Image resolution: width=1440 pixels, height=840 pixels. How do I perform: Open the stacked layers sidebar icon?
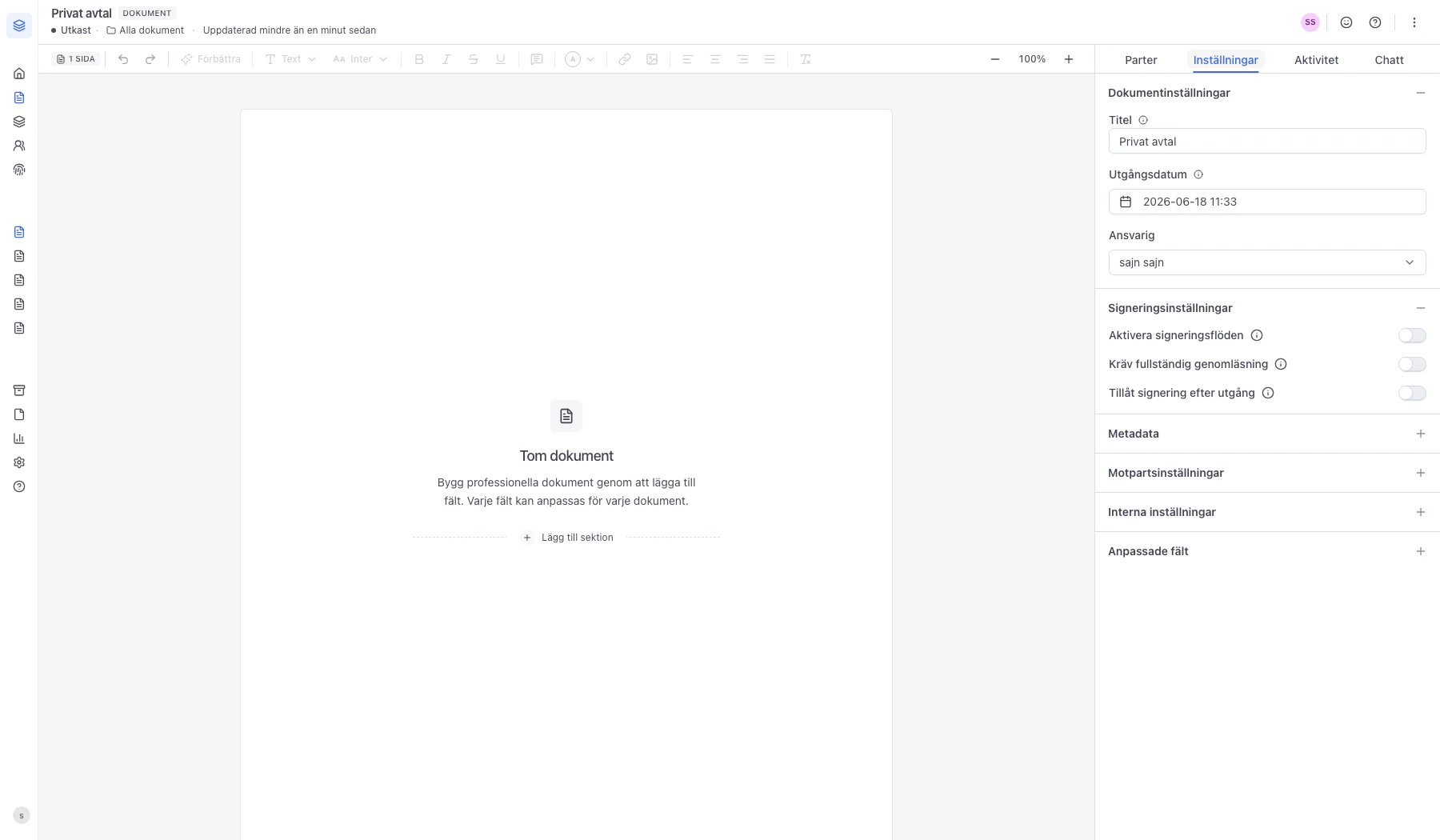(19, 122)
